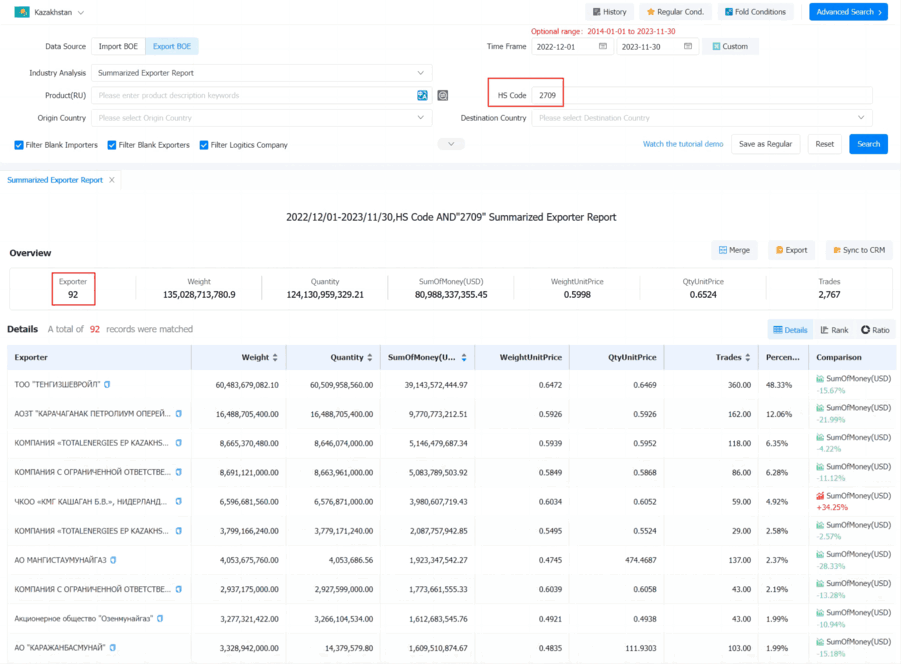This screenshot has height=664, width=901.
Task: Disable Filter Logistics Company checkbox
Action: (204, 145)
